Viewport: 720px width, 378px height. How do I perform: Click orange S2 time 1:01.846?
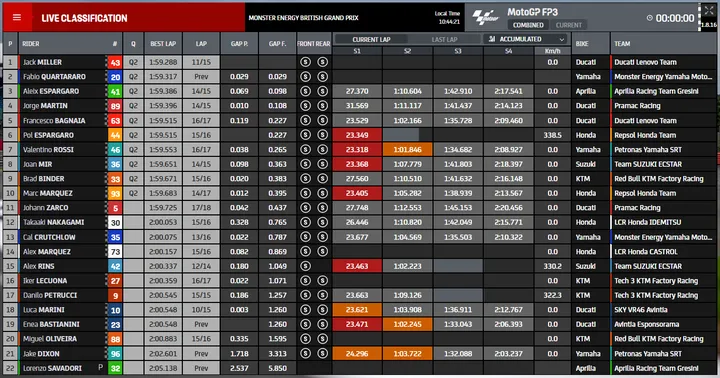pyautogui.click(x=407, y=149)
